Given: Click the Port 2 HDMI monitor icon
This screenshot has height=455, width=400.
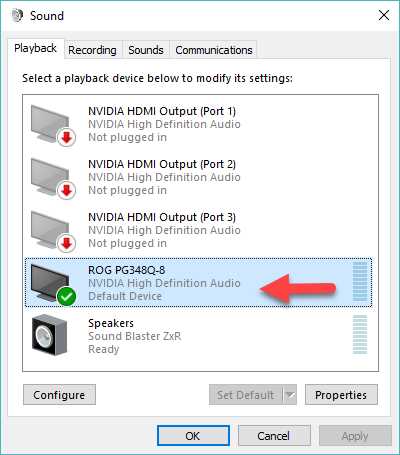Looking at the screenshot, I should 50,177.
